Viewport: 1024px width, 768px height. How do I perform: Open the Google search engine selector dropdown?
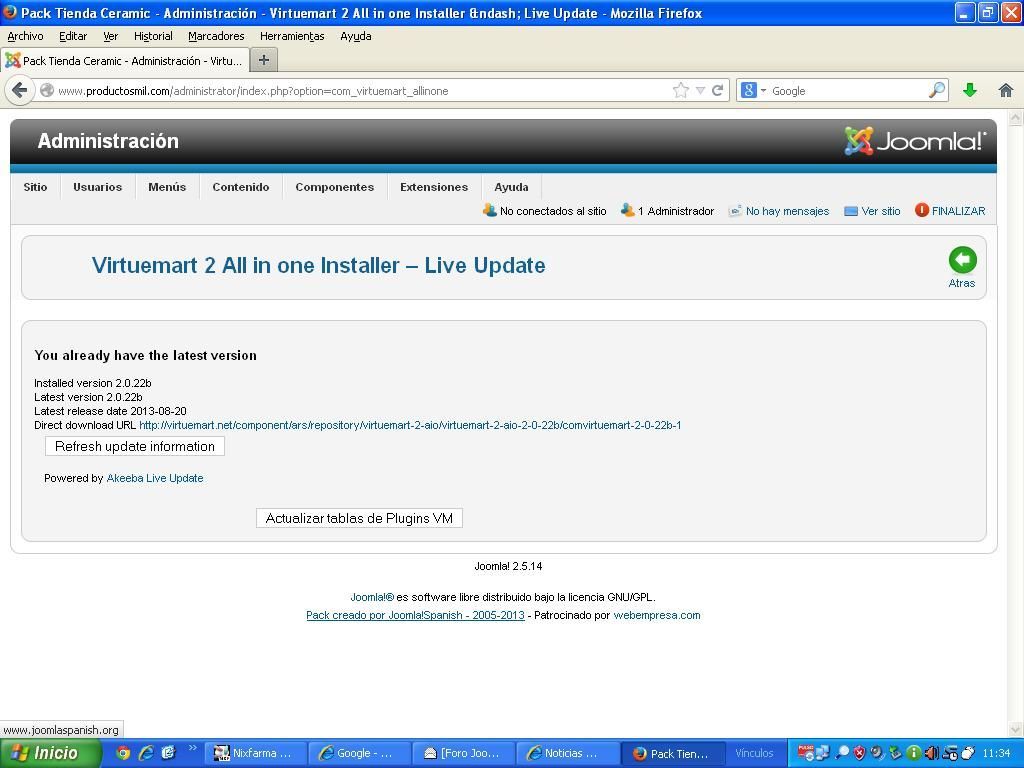click(x=754, y=90)
